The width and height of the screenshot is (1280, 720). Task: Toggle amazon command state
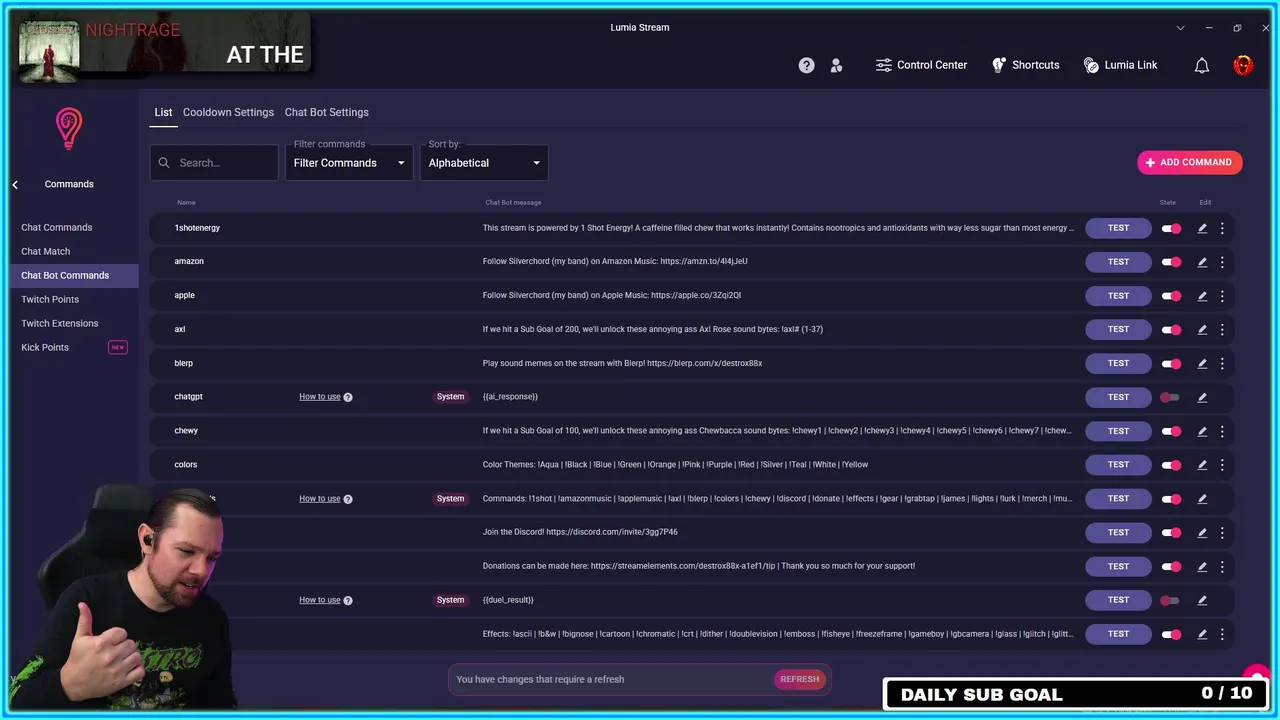(1171, 262)
